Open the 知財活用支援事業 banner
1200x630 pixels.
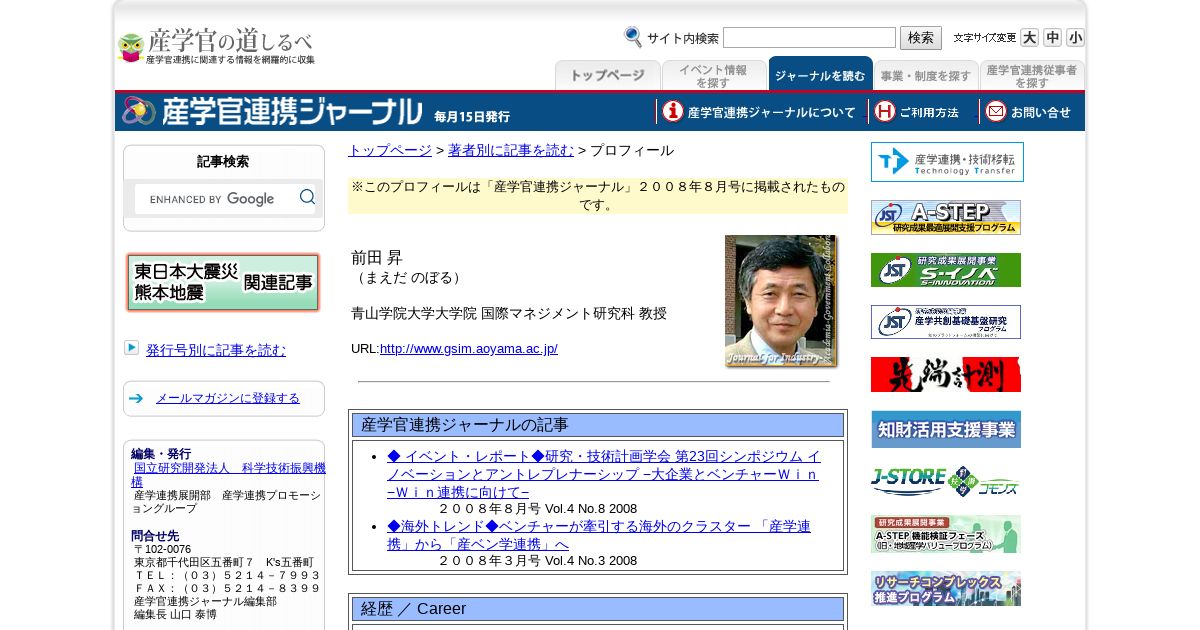pyautogui.click(x=946, y=429)
